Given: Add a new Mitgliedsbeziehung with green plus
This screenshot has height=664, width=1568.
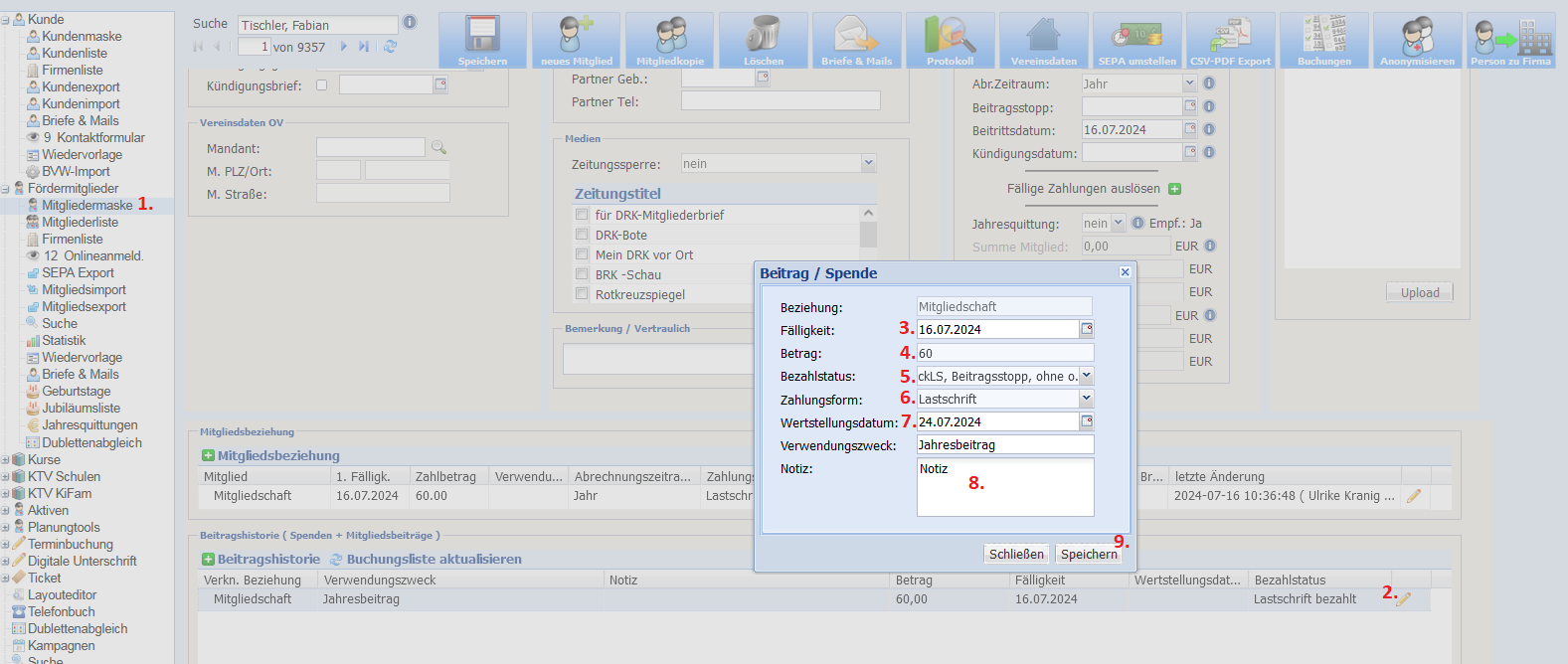Looking at the screenshot, I should pyautogui.click(x=209, y=455).
